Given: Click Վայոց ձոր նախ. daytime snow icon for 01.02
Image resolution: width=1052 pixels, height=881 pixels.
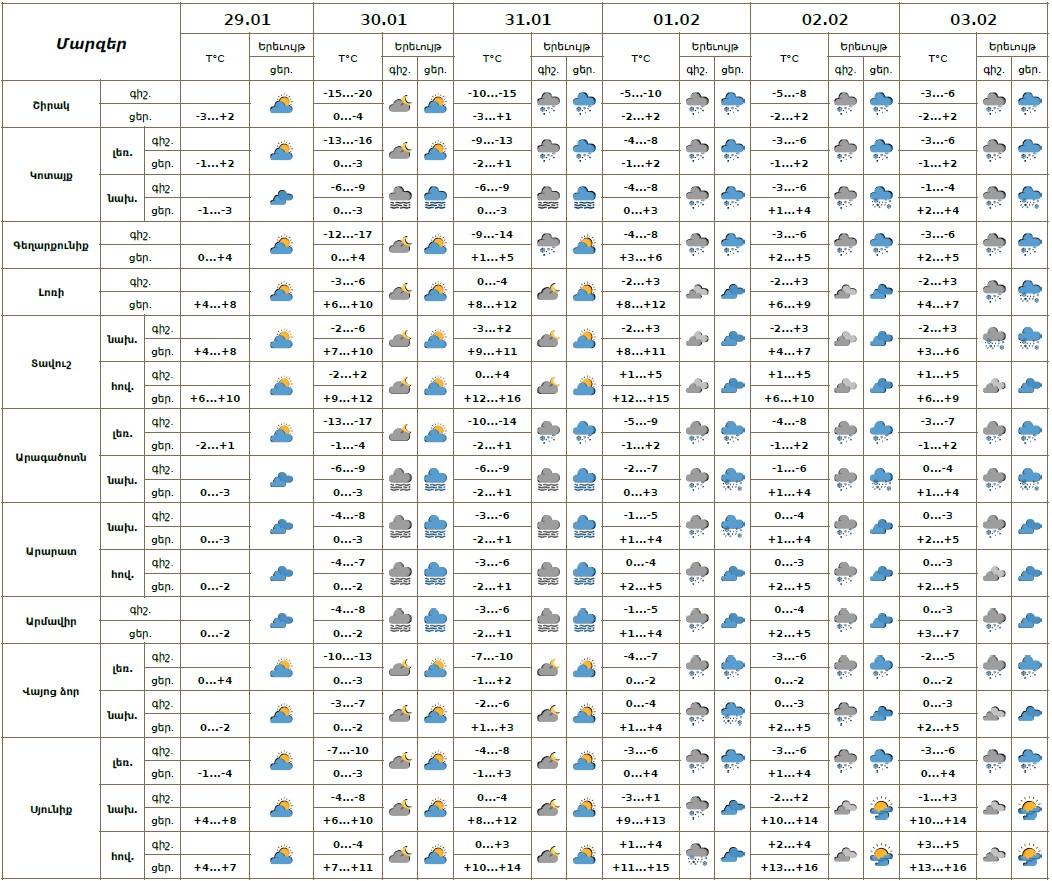Looking at the screenshot, I should [x=732, y=714].
